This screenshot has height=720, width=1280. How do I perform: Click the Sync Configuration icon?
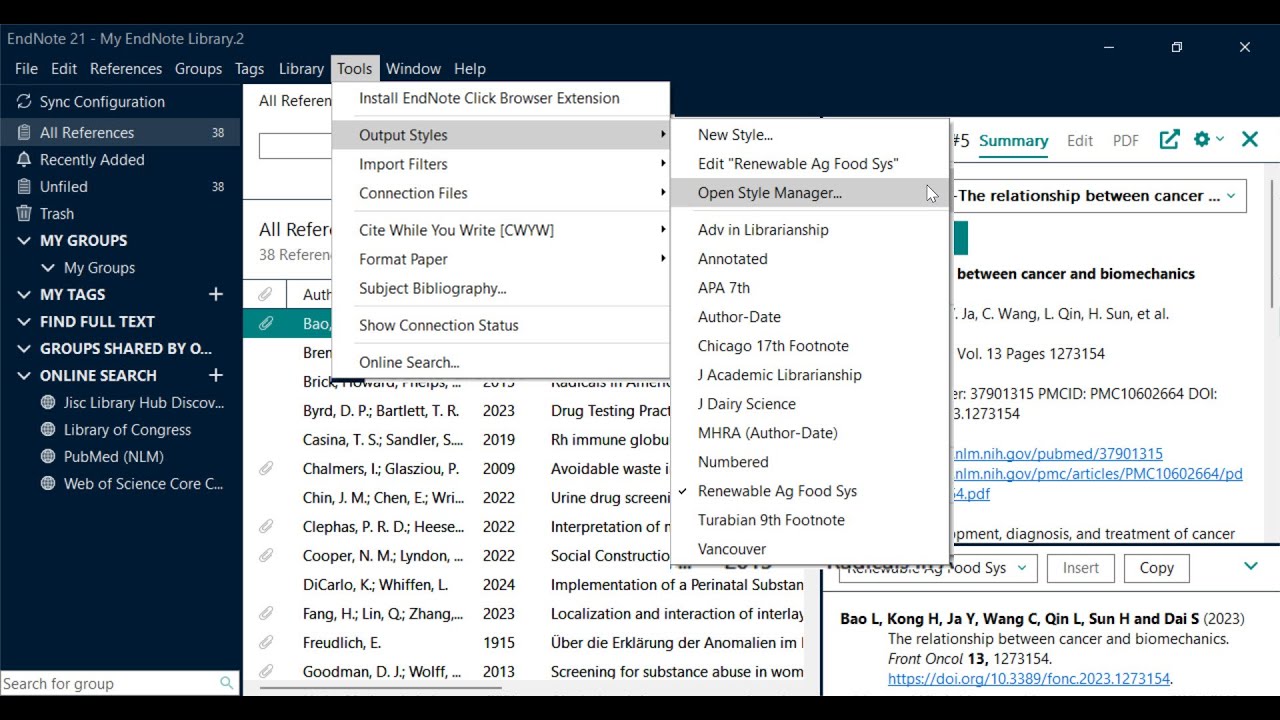point(24,102)
